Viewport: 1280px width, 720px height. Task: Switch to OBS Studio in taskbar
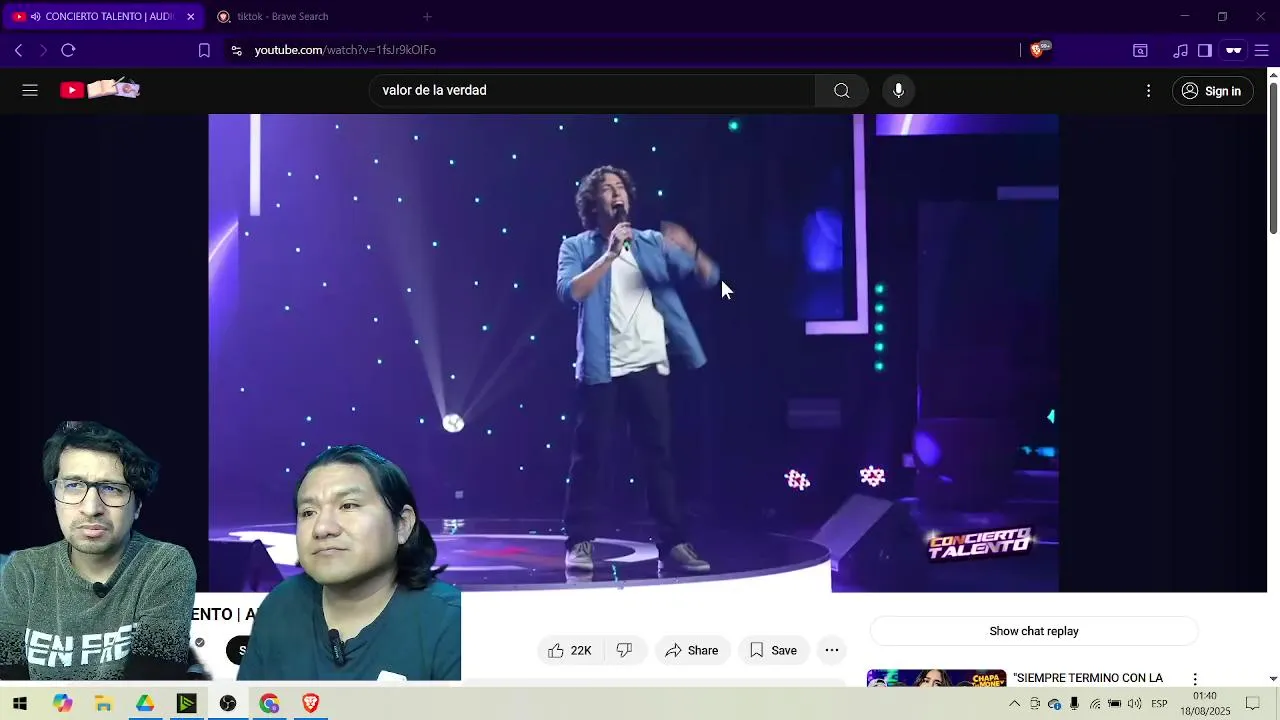click(x=228, y=704)
